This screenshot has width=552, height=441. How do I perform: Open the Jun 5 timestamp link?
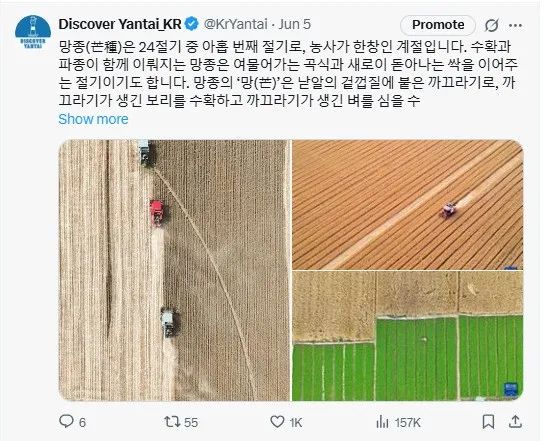click(x=295, y=24)
